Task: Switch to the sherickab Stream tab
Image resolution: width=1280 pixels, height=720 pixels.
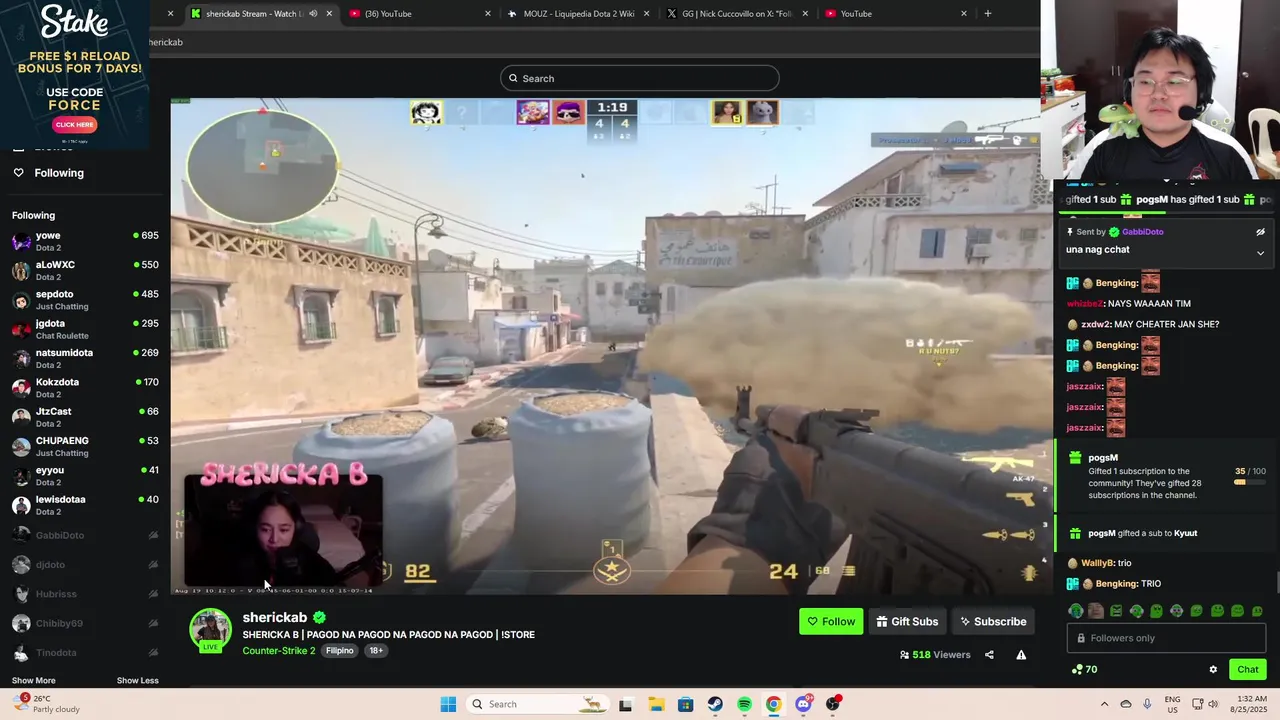Action: (260, 14)
